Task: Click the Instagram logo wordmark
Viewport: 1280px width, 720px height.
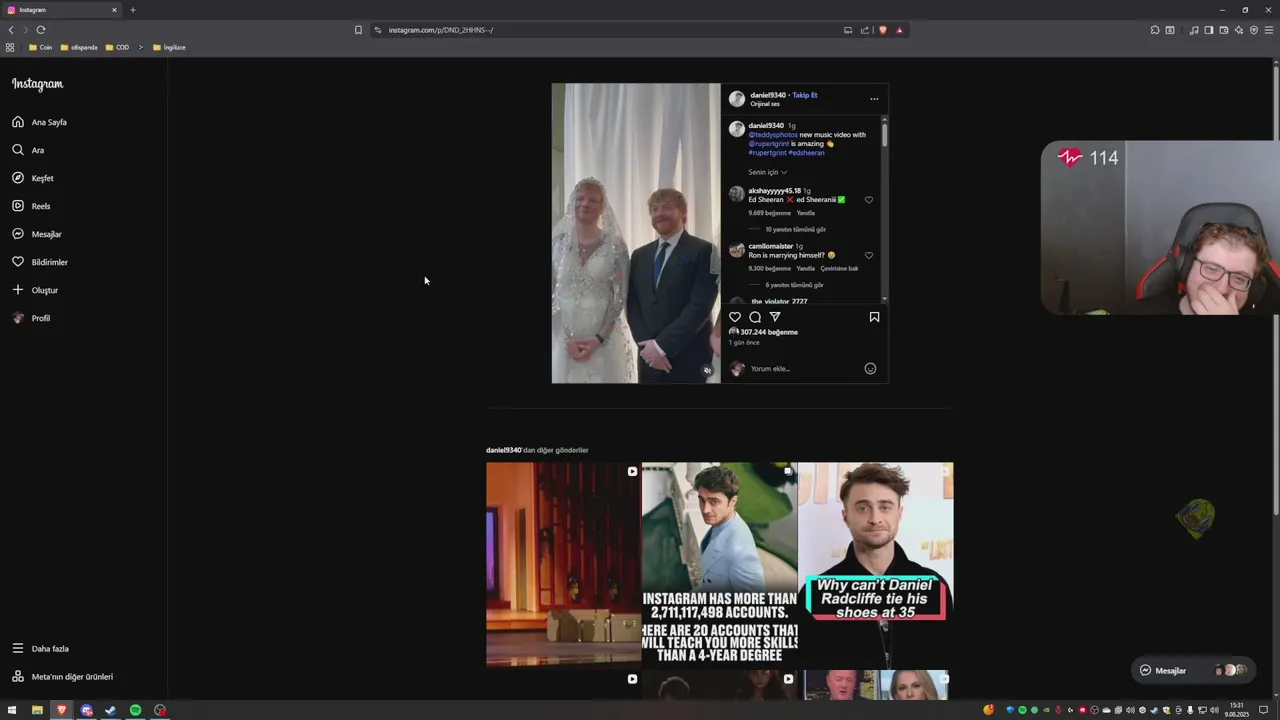Action: click(37, 84)
